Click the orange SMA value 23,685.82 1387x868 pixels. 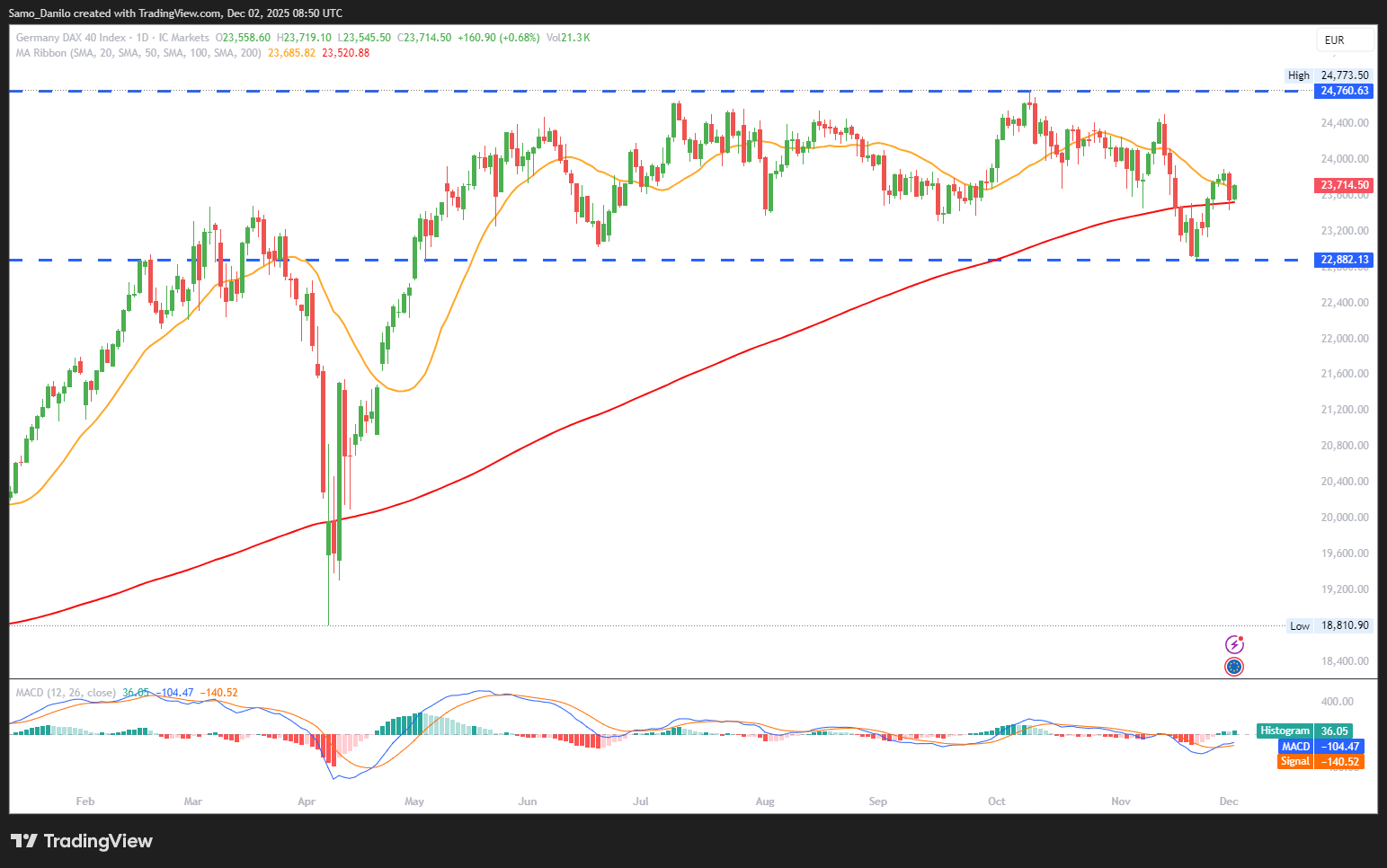pyautogui.click(x=292, y=53)
